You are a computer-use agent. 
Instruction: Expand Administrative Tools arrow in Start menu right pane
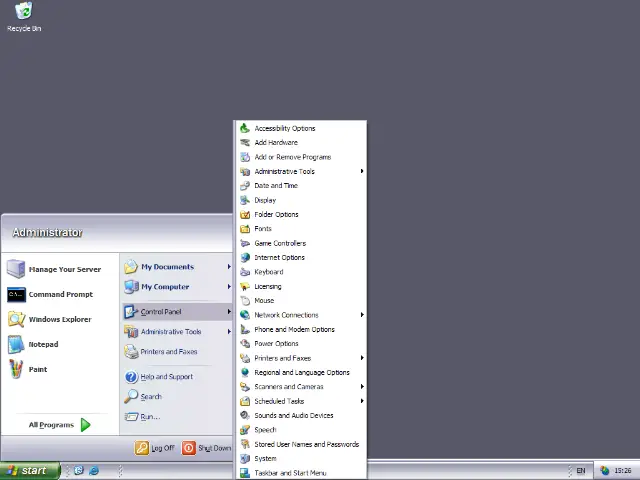(229, 331)
